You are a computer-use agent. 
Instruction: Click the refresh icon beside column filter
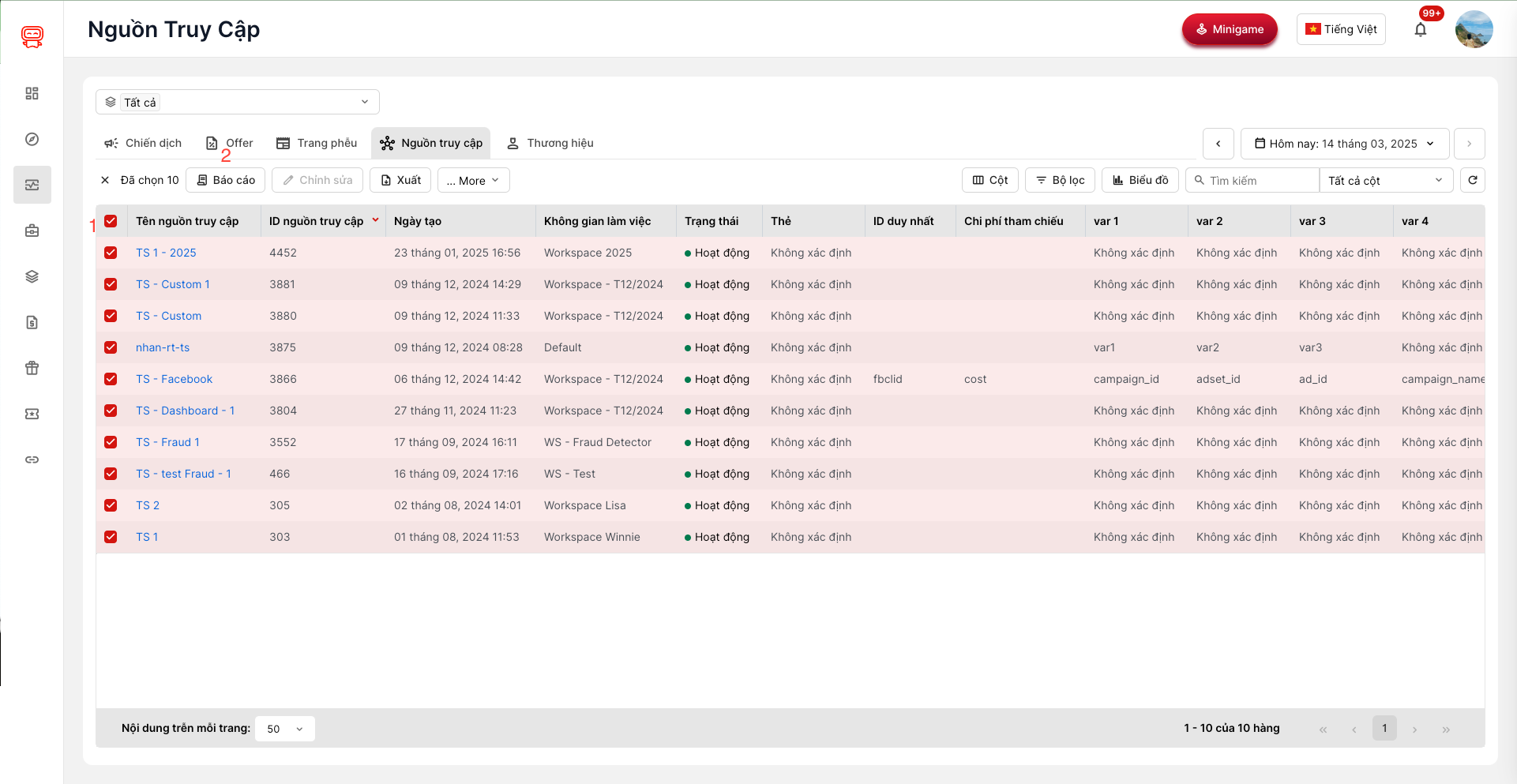[1472, 180]
